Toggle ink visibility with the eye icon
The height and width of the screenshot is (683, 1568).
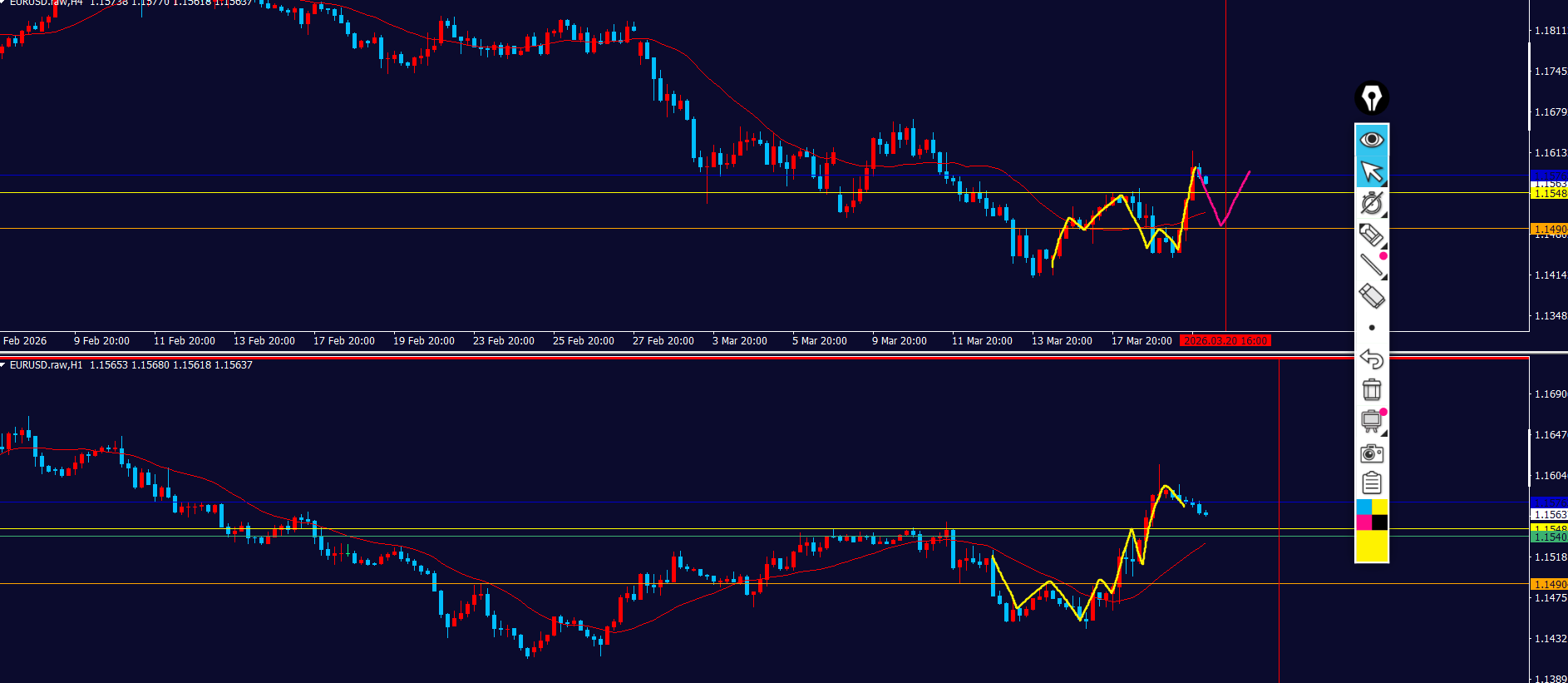pyautogui.click(x=1371, y=140)
